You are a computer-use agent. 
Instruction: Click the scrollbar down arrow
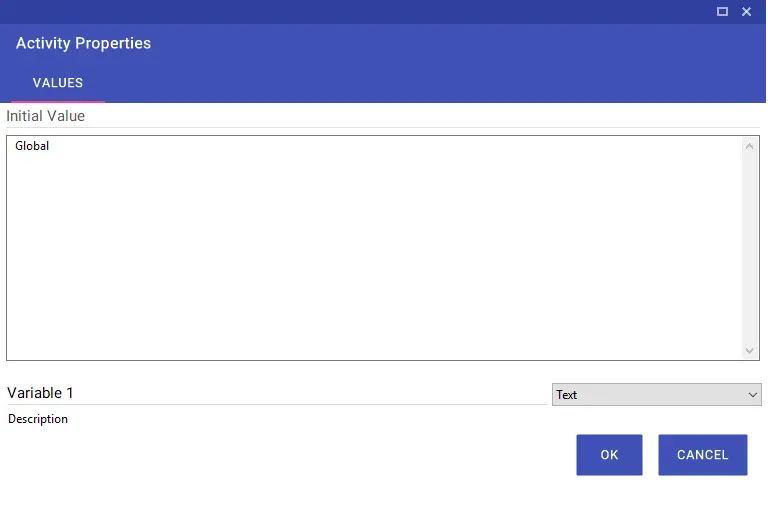tap(749, 350)
